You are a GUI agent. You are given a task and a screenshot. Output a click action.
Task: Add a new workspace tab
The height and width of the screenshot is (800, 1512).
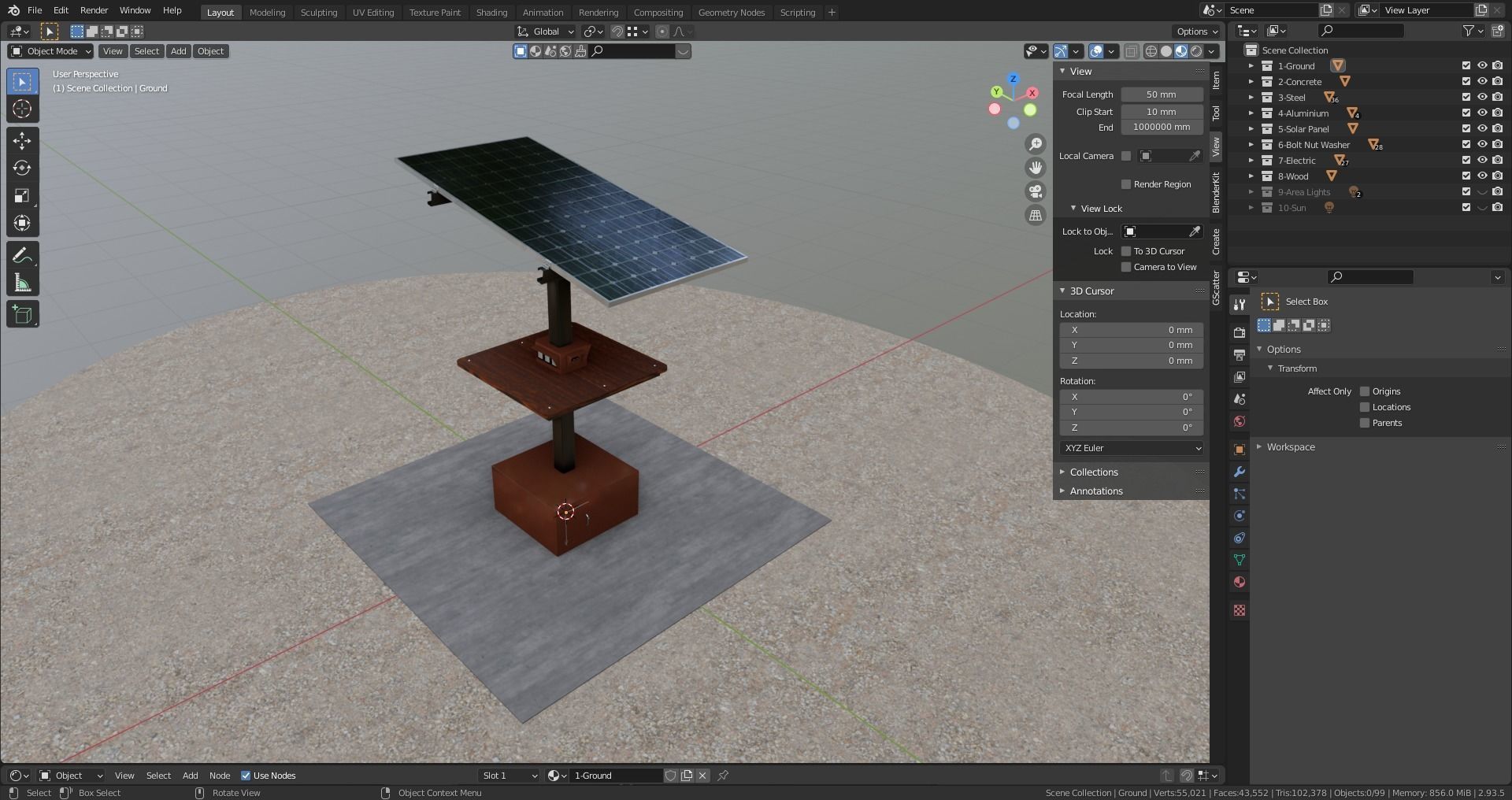(832, 13)
